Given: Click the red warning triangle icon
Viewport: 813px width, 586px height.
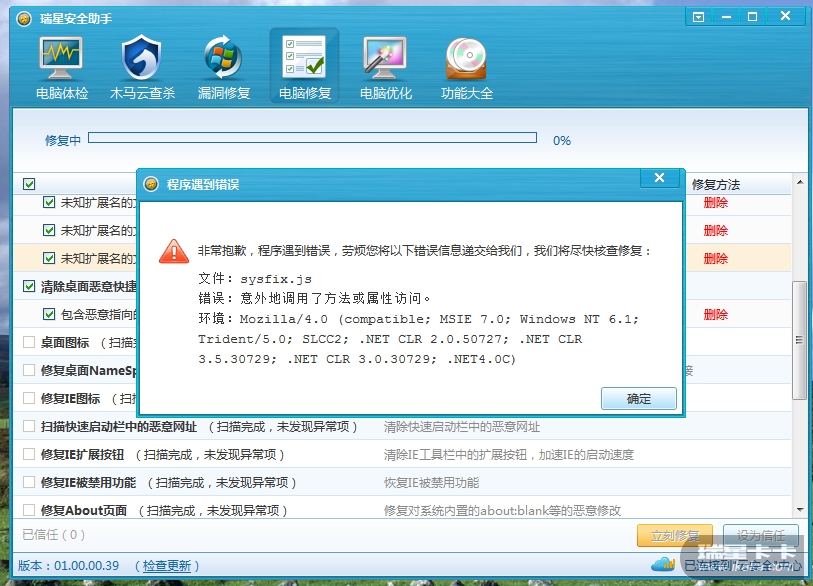Looking at the screenshot, I should (174, 252).
